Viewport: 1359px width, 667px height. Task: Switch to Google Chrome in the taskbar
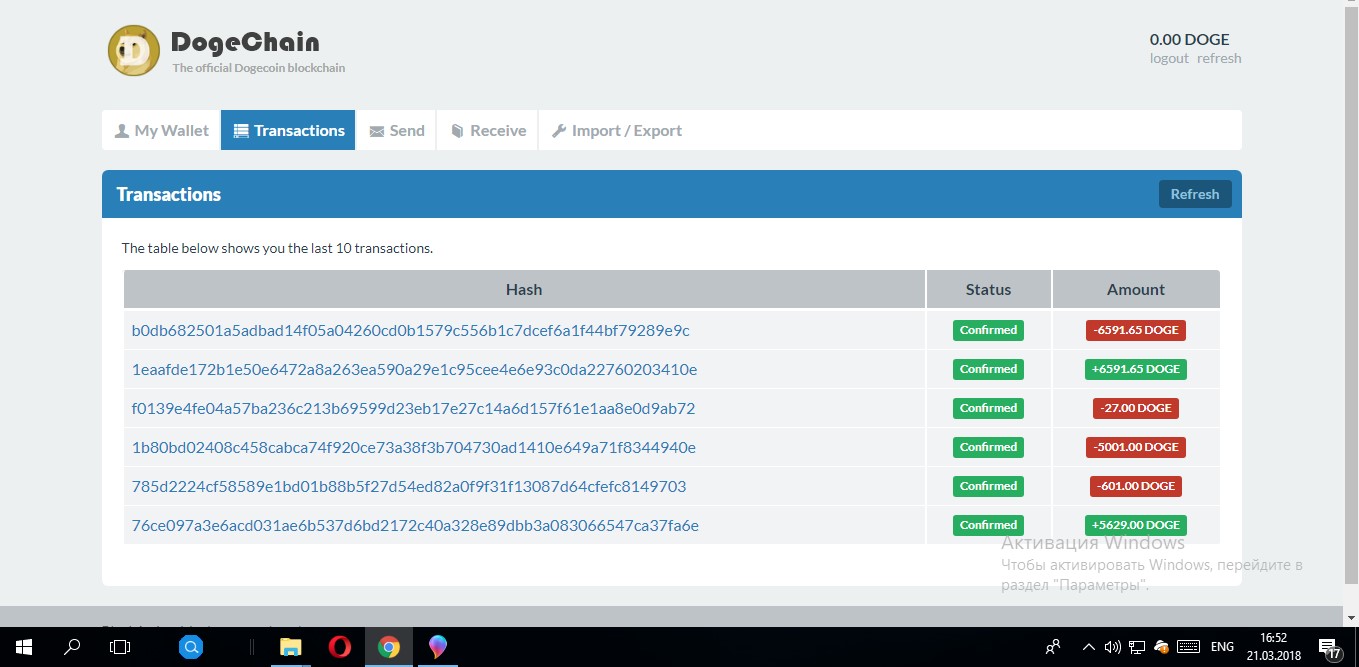click(x=388, y=647)
